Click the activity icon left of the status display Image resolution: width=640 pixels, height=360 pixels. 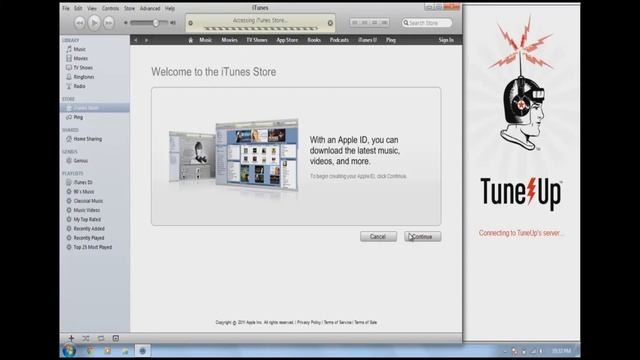(190, 23)
